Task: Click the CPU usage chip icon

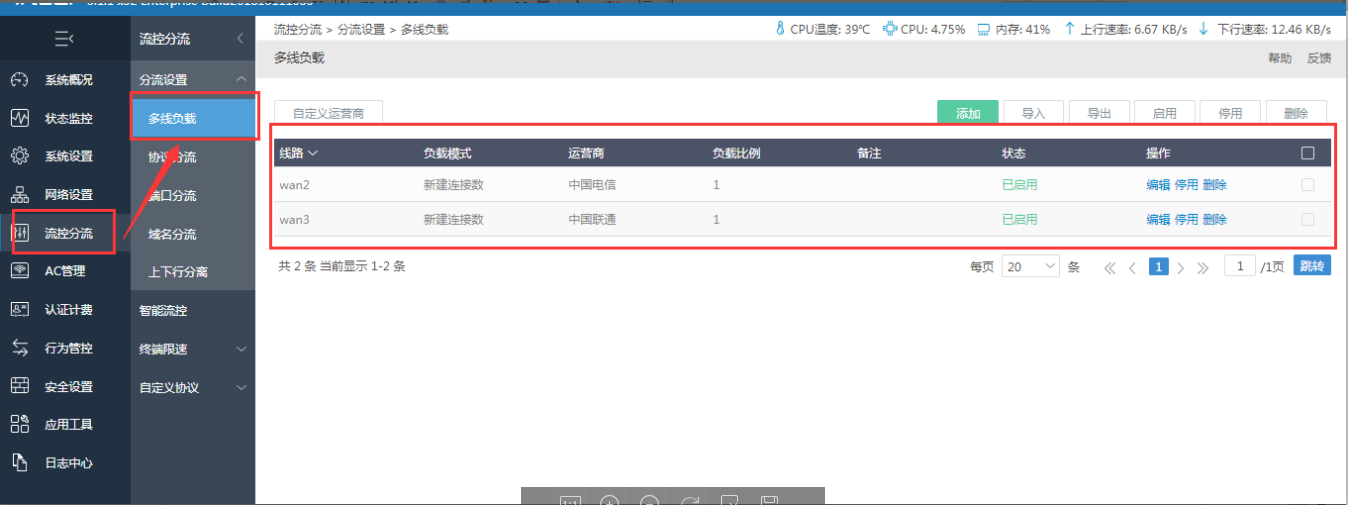Action: (890, 29)
